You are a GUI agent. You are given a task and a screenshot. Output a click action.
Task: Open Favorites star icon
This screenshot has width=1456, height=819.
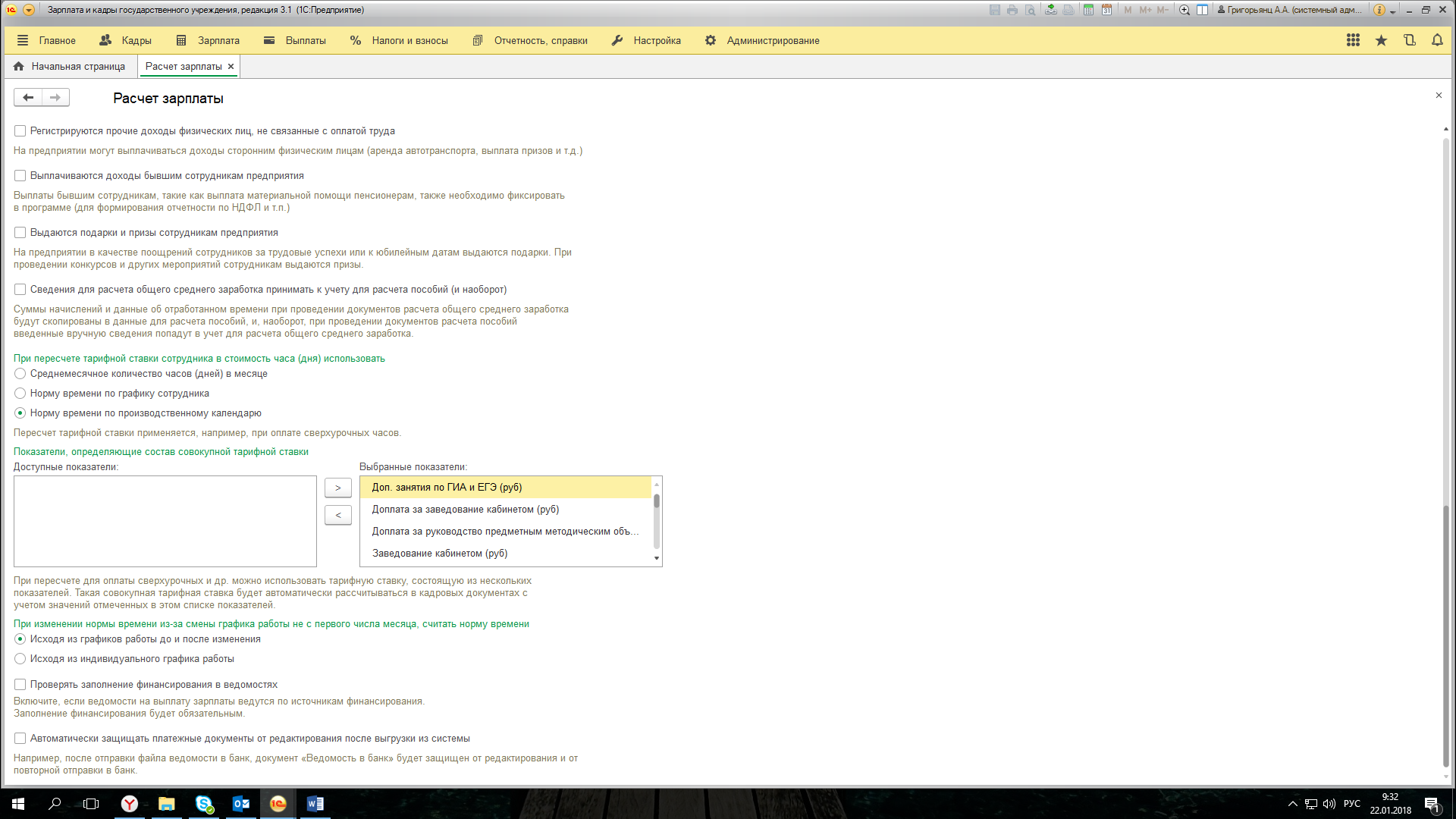point(1381,40)
